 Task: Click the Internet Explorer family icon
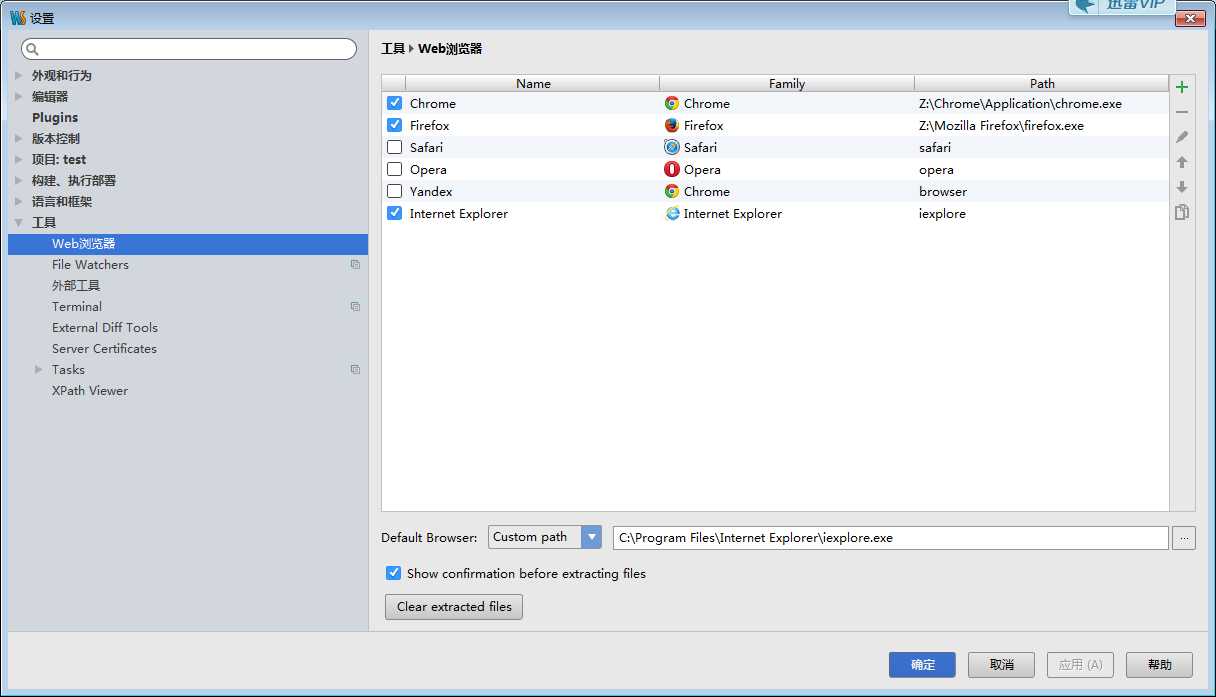click(x=672, y=213)
